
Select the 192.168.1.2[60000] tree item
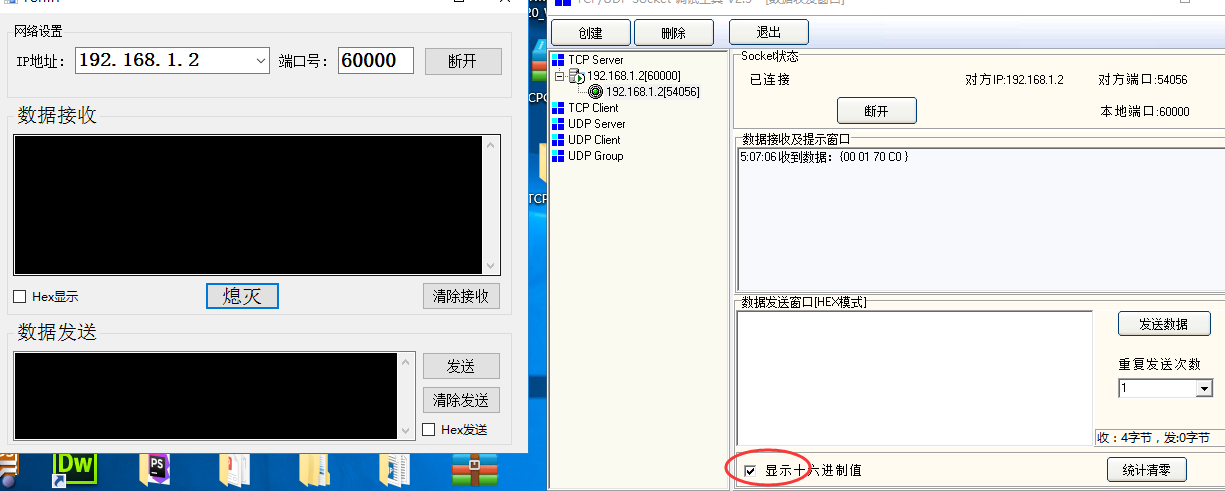(x=634, y=76)
